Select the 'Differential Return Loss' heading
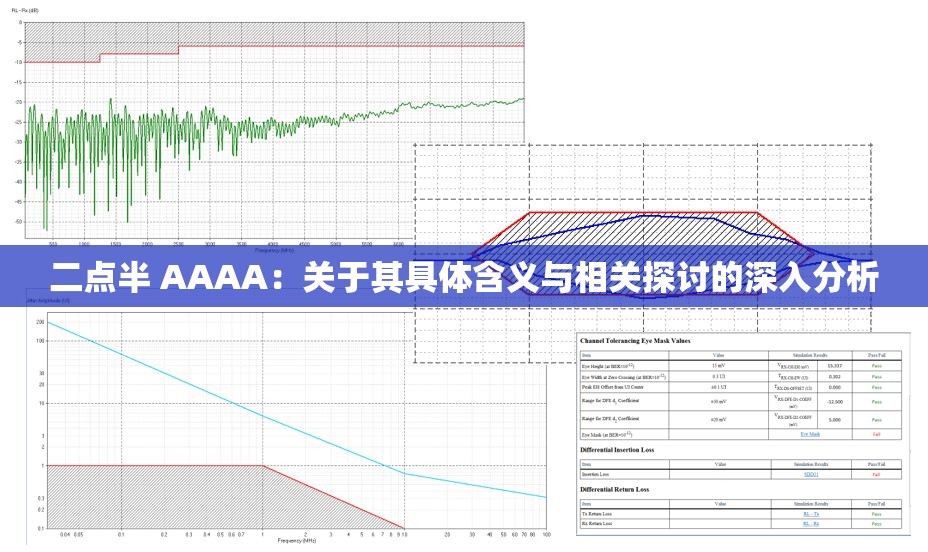The height and width of the screenshot is (552, 928). (614, 490)
